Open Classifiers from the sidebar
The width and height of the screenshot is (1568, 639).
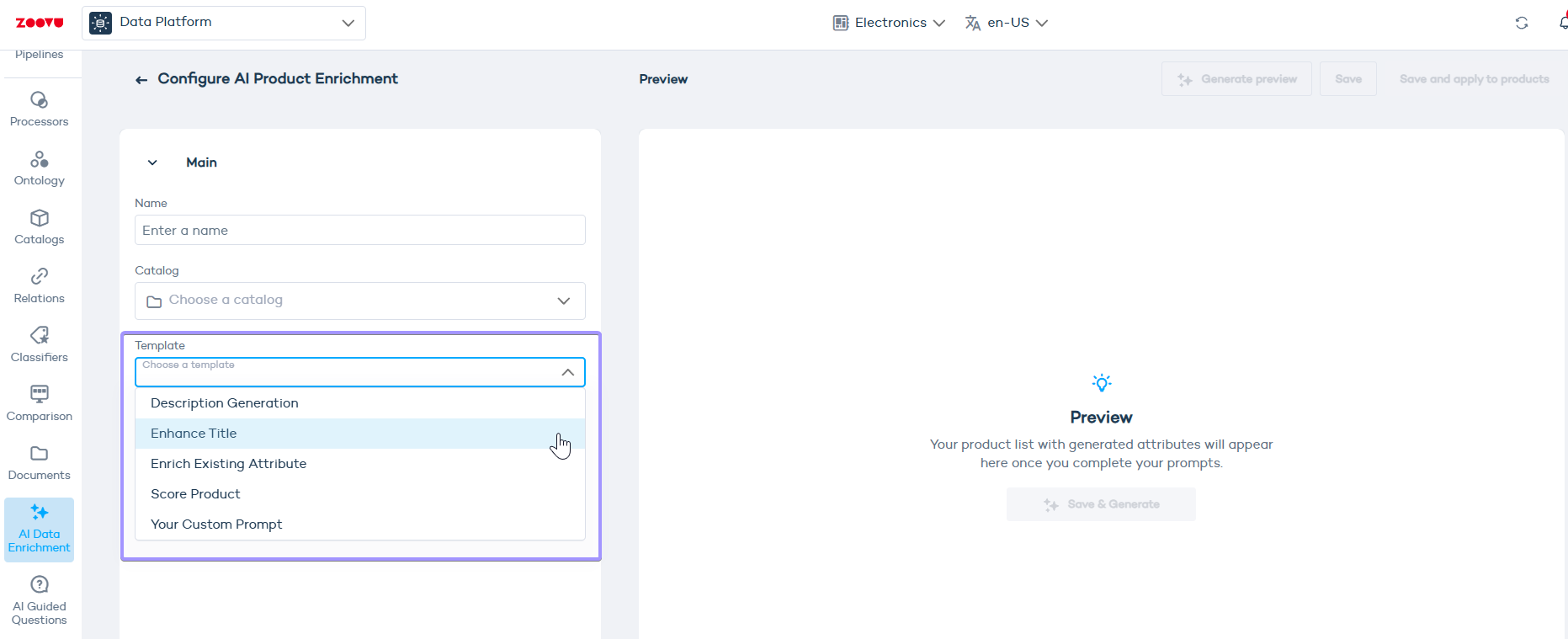click(x=39, y=345)
